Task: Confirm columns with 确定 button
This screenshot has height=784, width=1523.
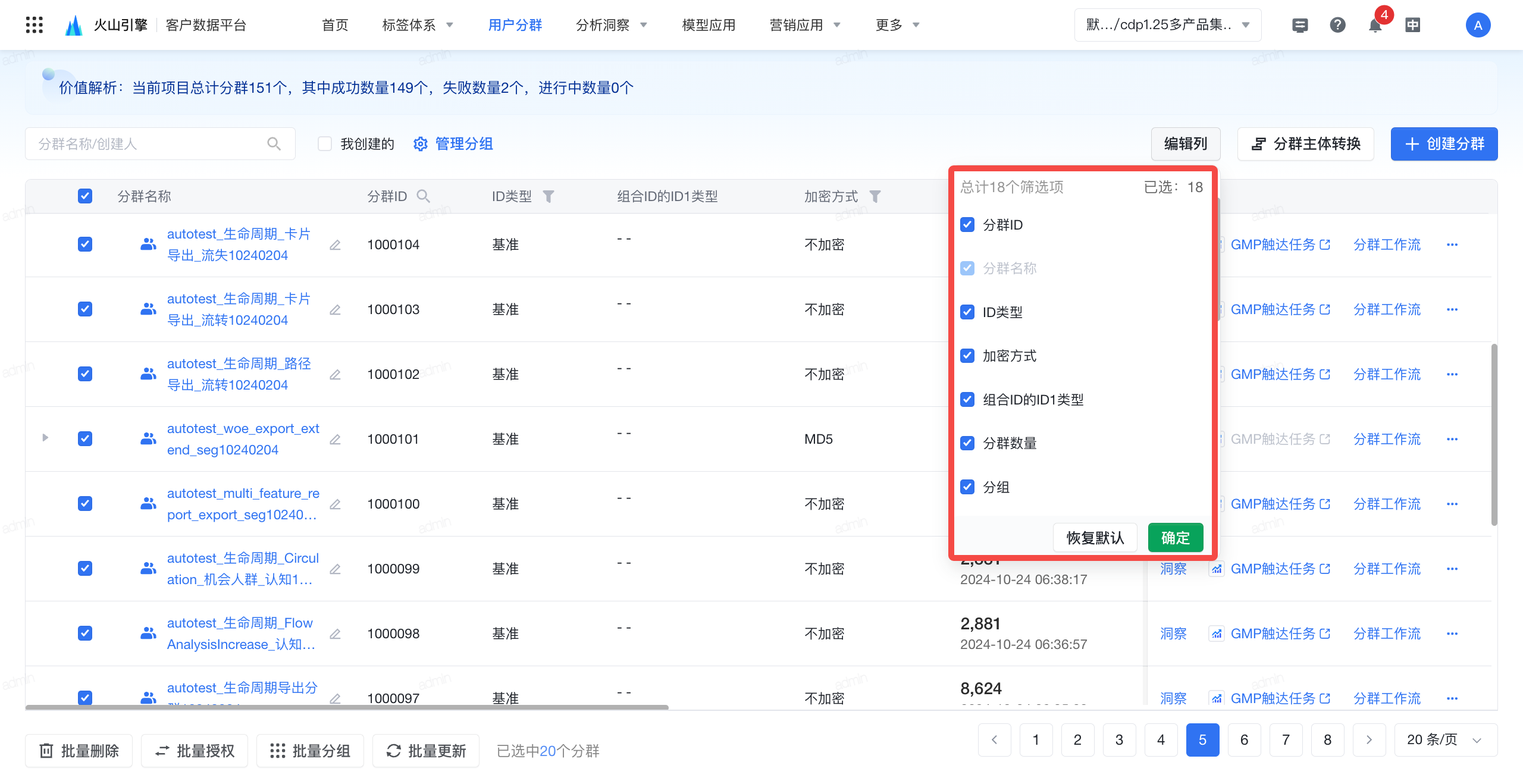Action: pyautogui.click(x=1176, y=538)
